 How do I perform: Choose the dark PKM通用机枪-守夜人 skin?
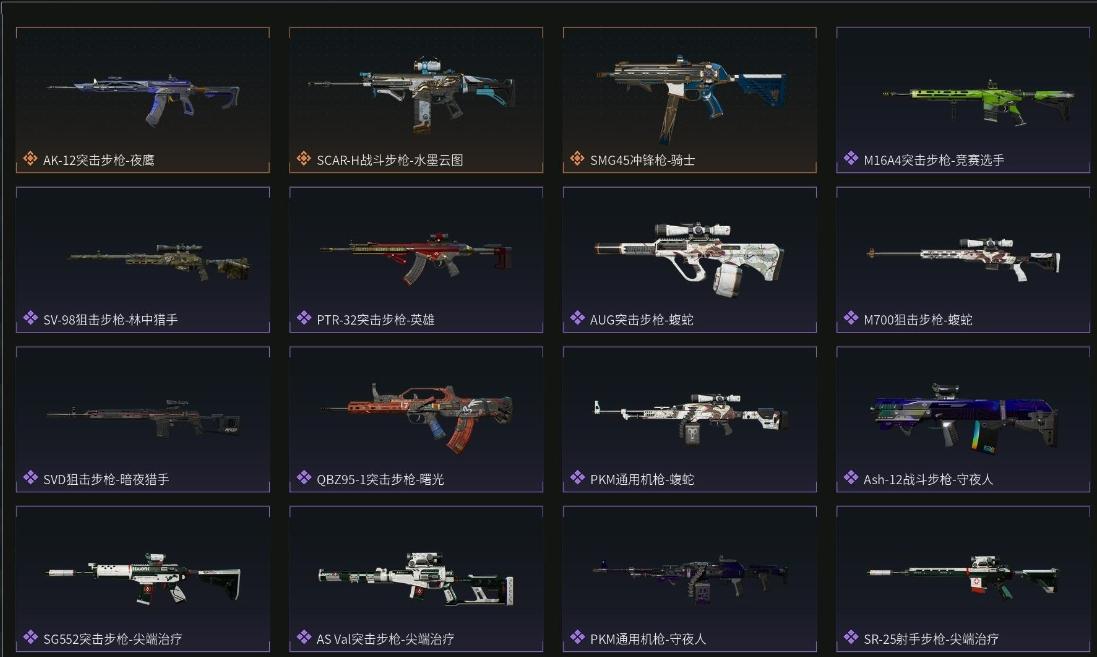[690, 579]
